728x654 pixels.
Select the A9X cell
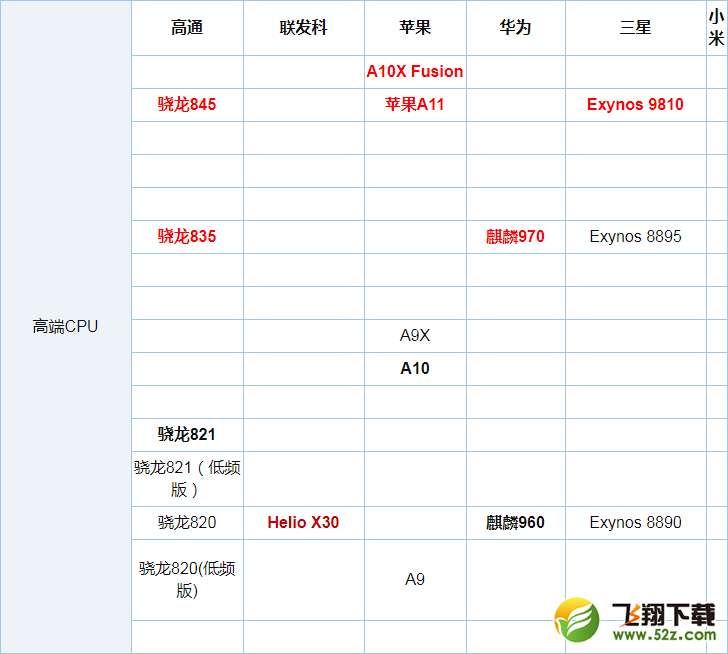point(414,336)
